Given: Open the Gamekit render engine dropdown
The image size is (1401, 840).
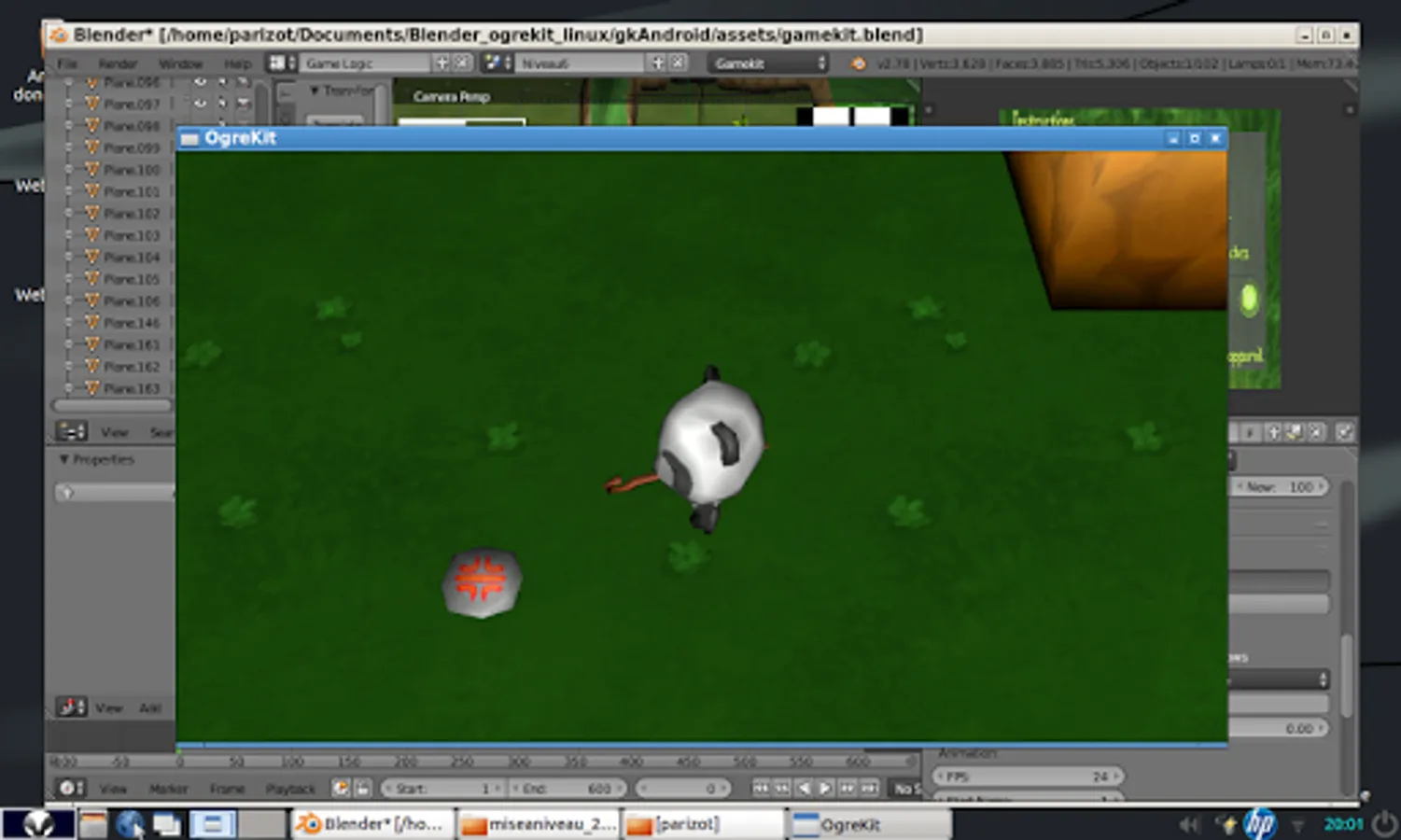Looking at the screenshot, I should click(768, 63).
